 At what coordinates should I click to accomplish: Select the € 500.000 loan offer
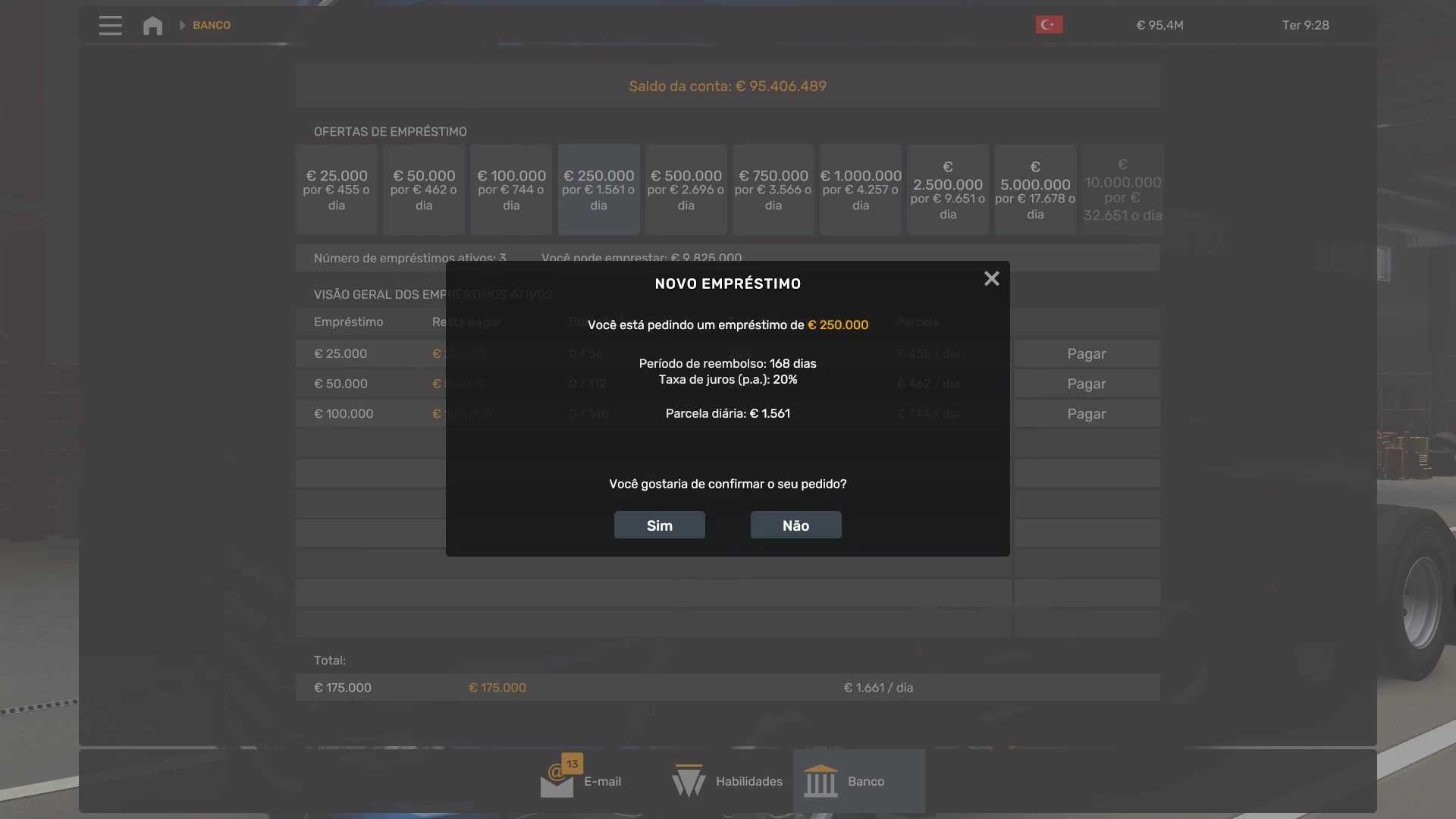click(686, 190)
